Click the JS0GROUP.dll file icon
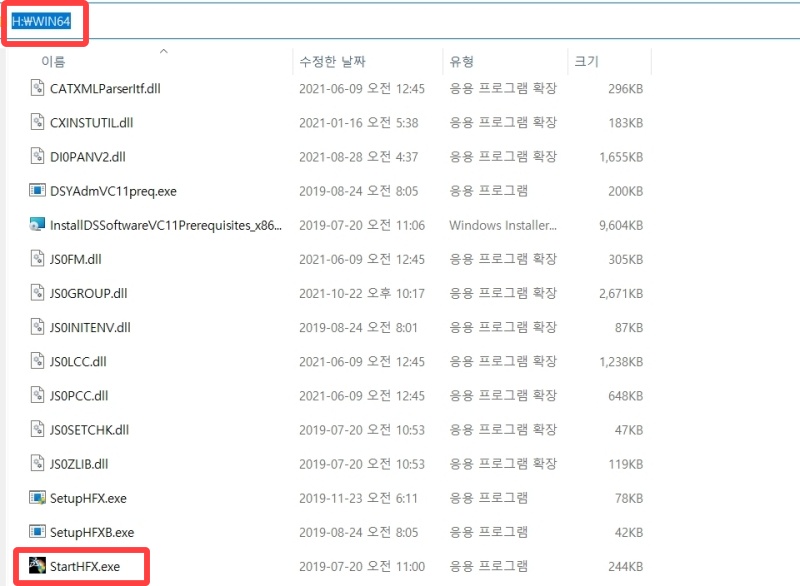Screen dimensions: 800x586 [x=37, y=293]
